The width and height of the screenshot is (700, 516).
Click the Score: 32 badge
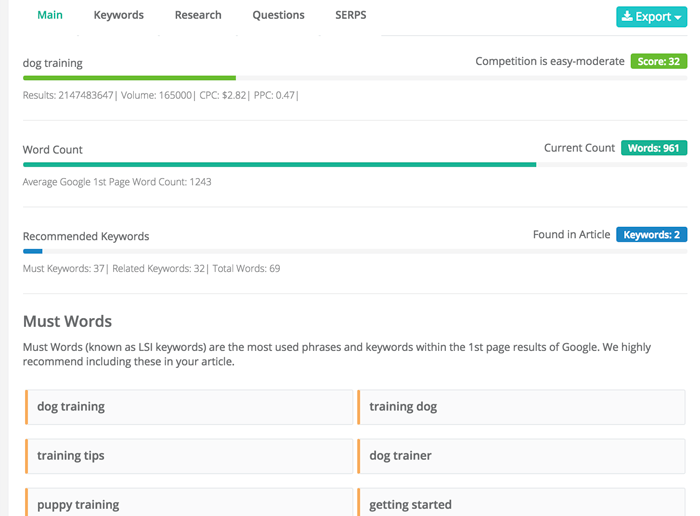click(658, 61)
